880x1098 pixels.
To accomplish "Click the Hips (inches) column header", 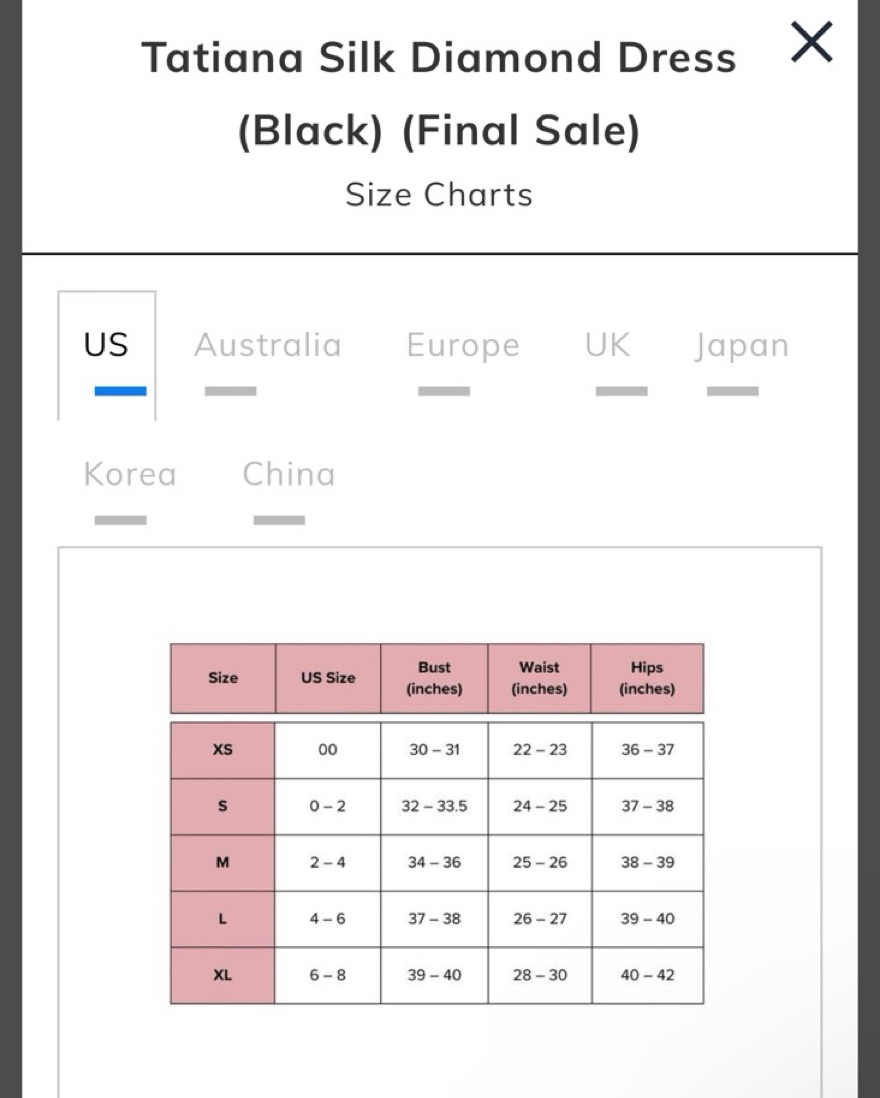I will point(647,678).
